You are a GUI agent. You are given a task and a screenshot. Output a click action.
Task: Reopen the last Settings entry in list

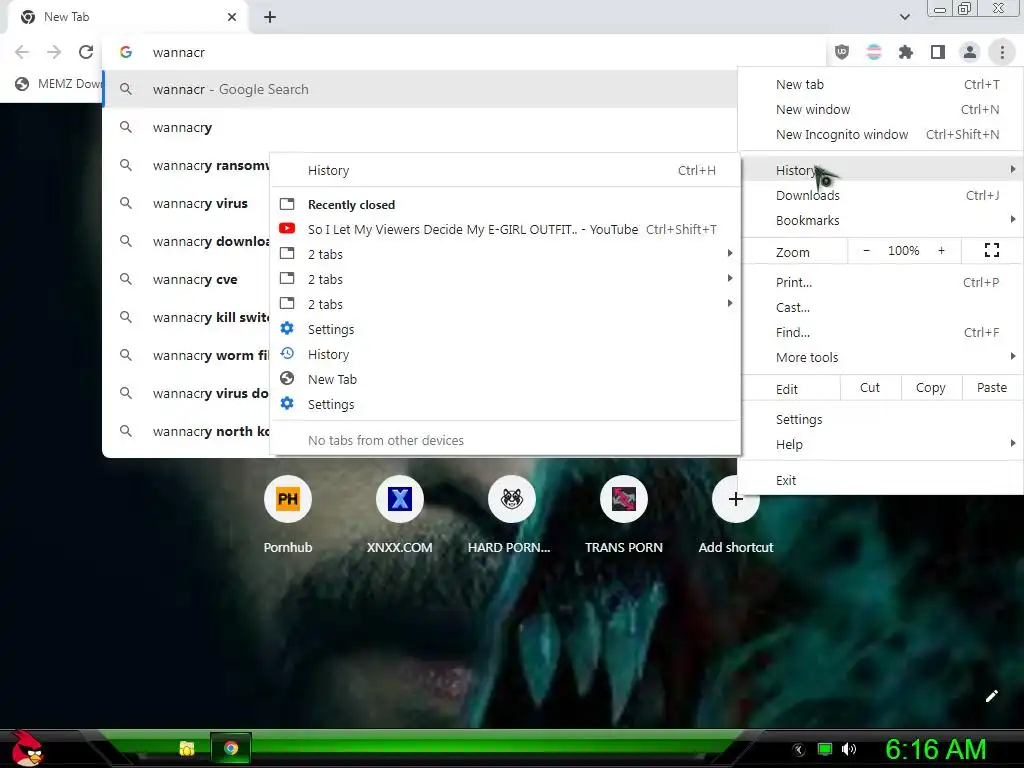(x=505, y=404)
